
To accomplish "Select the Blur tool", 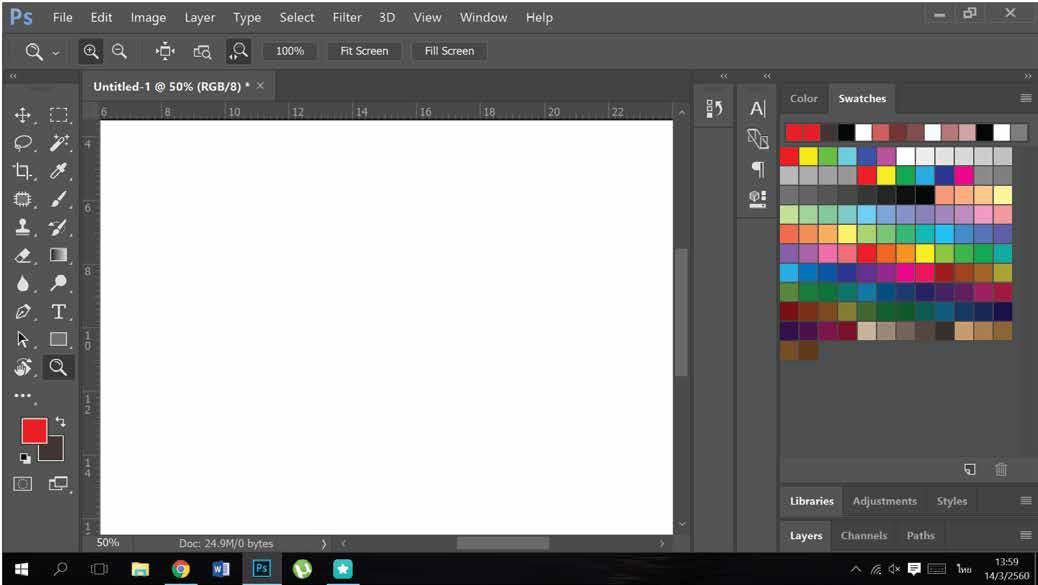I will pos(23,283).
